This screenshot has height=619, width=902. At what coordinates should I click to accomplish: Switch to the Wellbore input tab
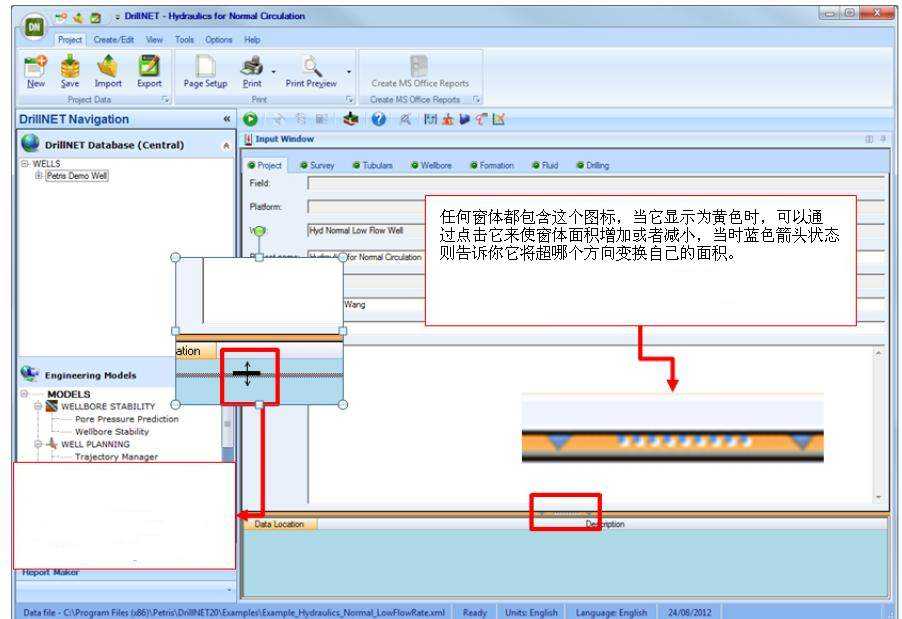(x=431, y=165)
